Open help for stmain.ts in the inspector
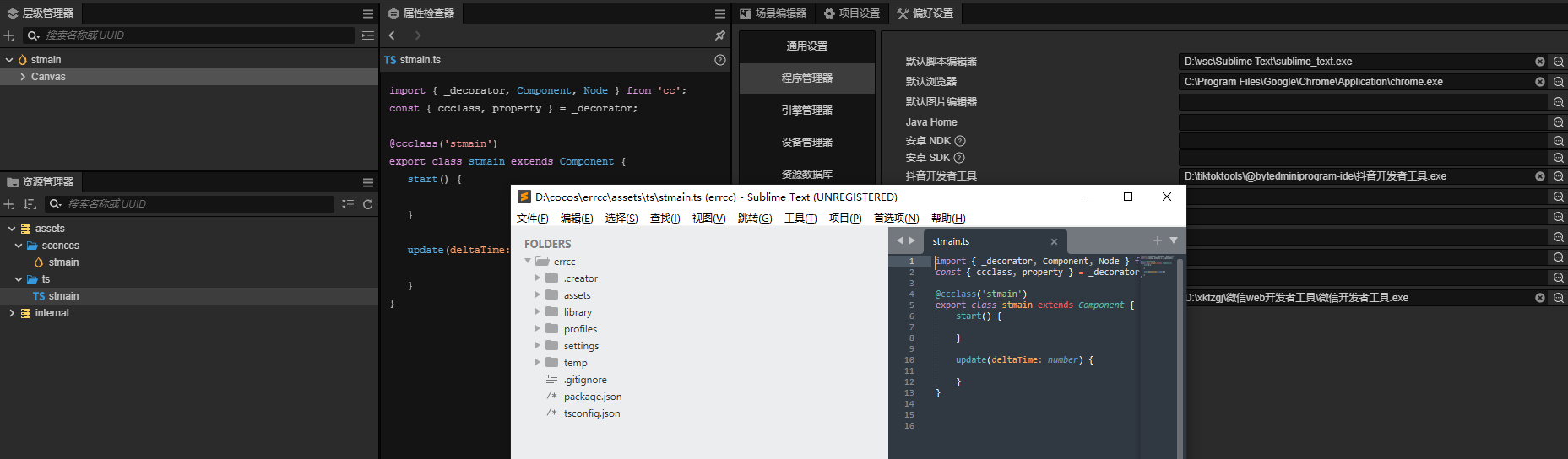Viewport: 1568px width, 459px height. [x=720, y=60]
